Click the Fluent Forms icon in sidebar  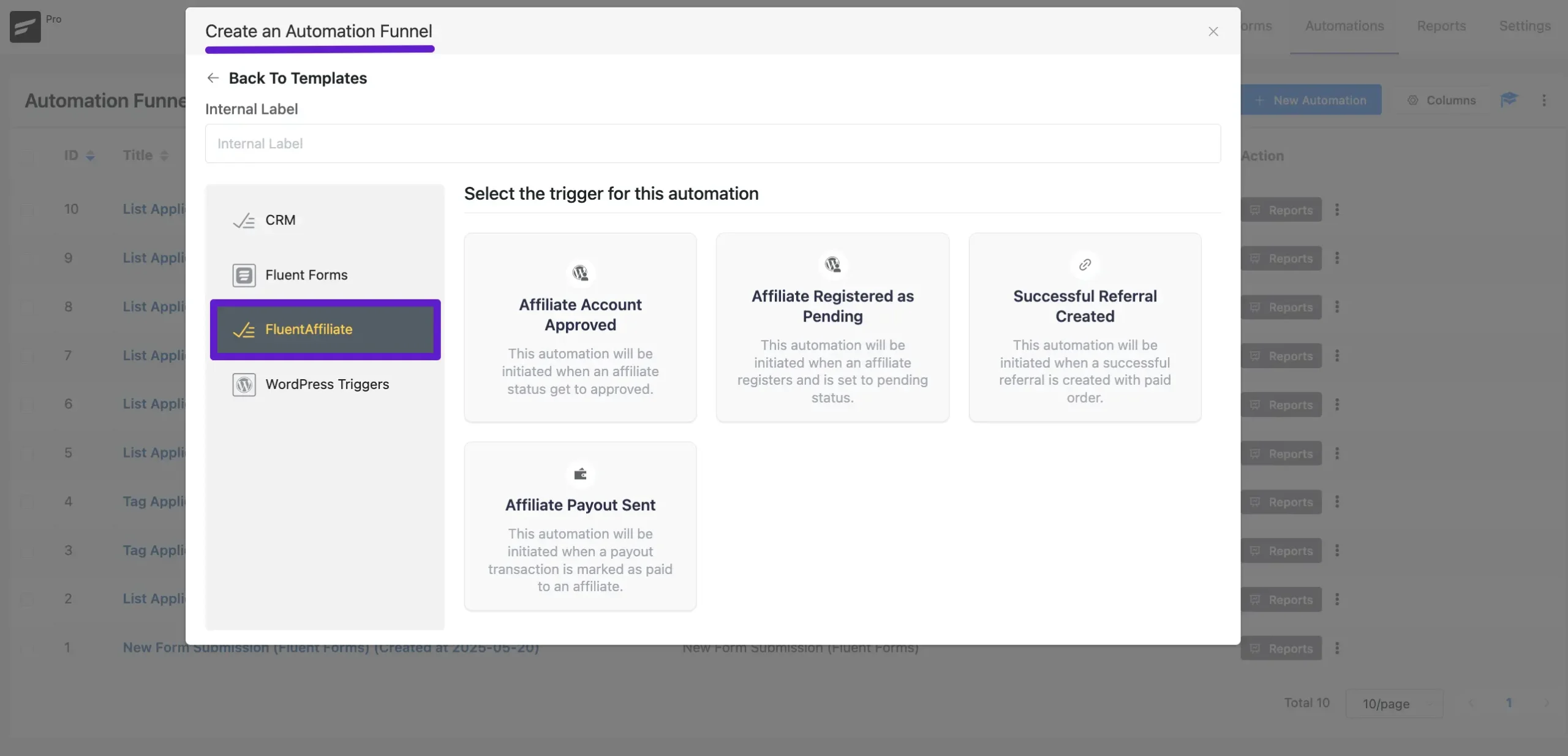[x=244, y=275]
